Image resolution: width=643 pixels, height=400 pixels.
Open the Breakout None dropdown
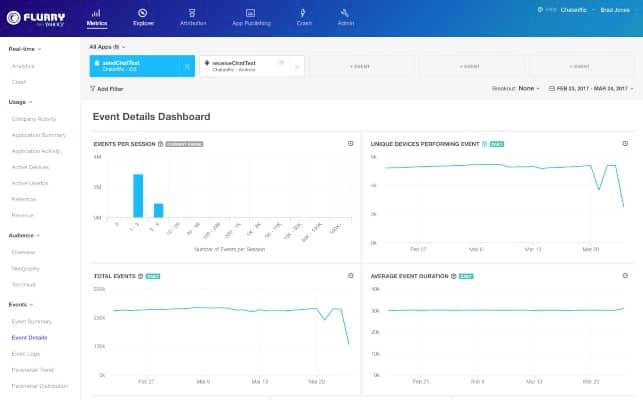click(x=515, y=88)
